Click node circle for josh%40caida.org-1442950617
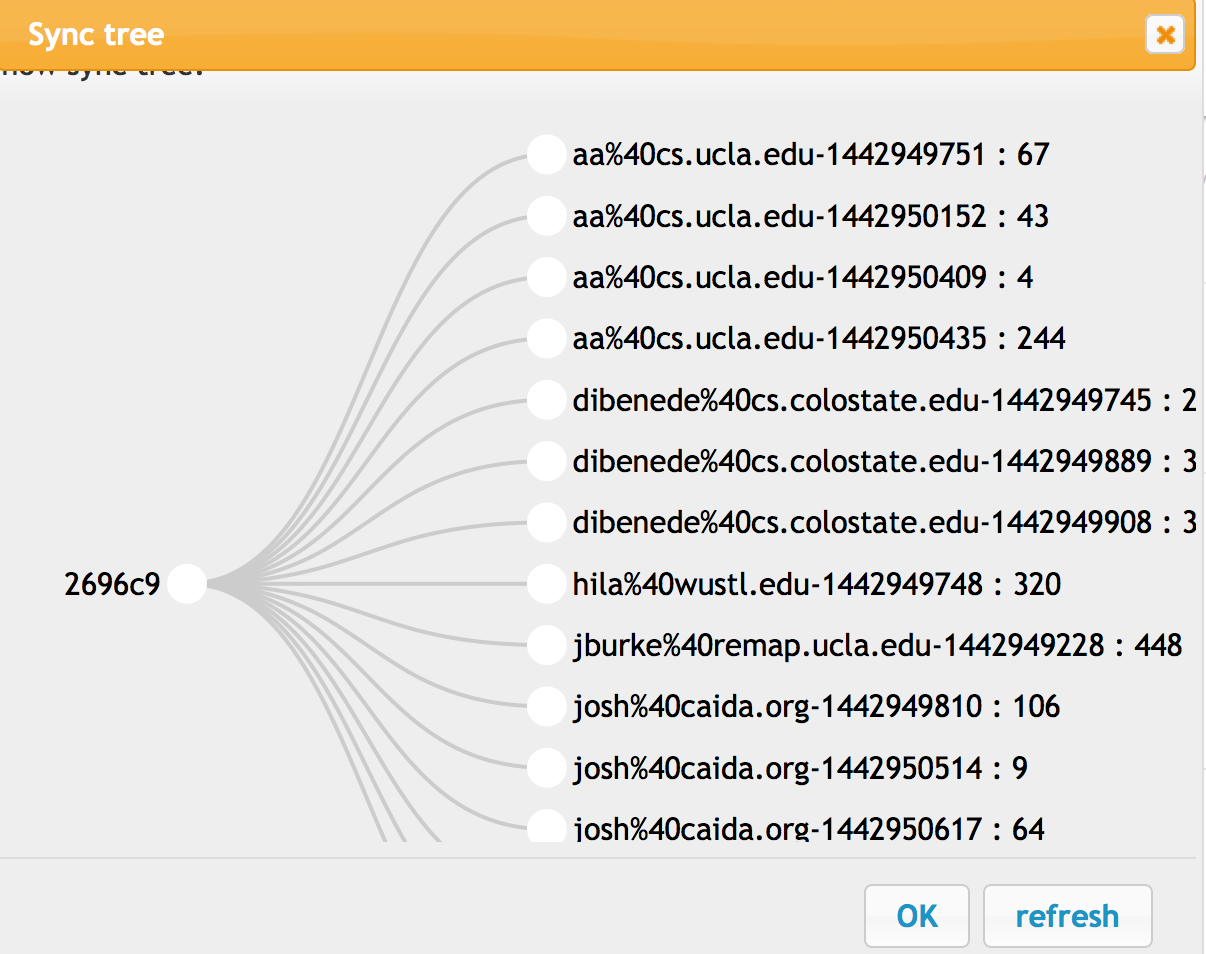Image resolution: width=1206 pixels, height=954 pixels. 547,826
